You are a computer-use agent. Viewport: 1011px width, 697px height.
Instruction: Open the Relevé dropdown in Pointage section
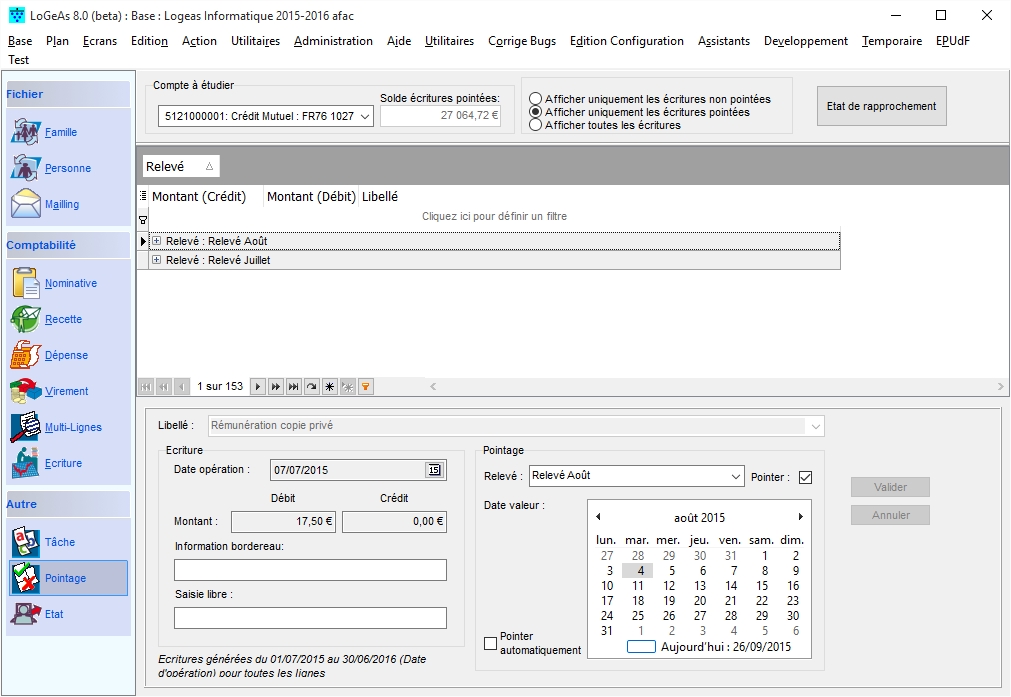coord(736,476)
